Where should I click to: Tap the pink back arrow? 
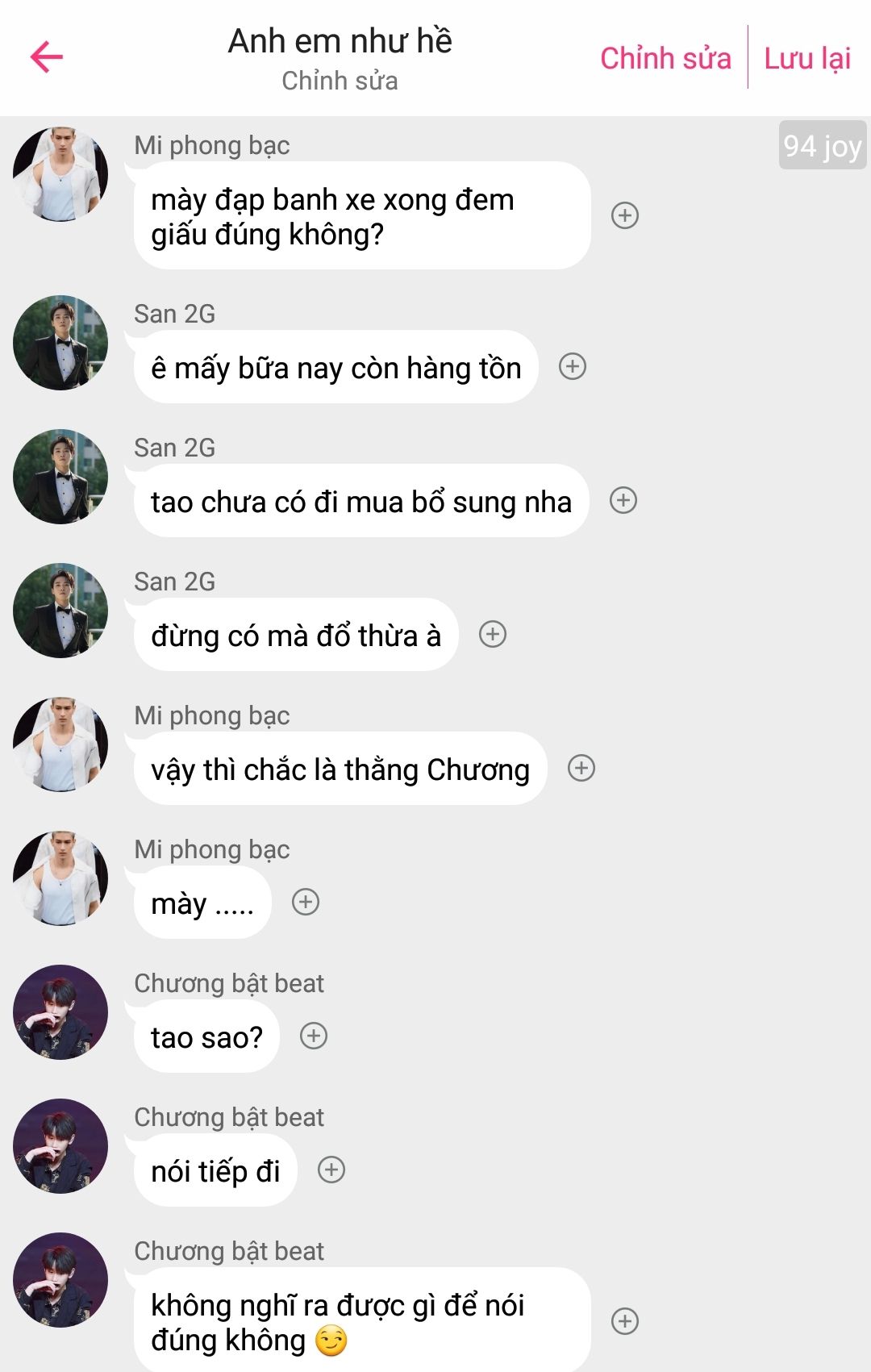click(x=47, y=56)
